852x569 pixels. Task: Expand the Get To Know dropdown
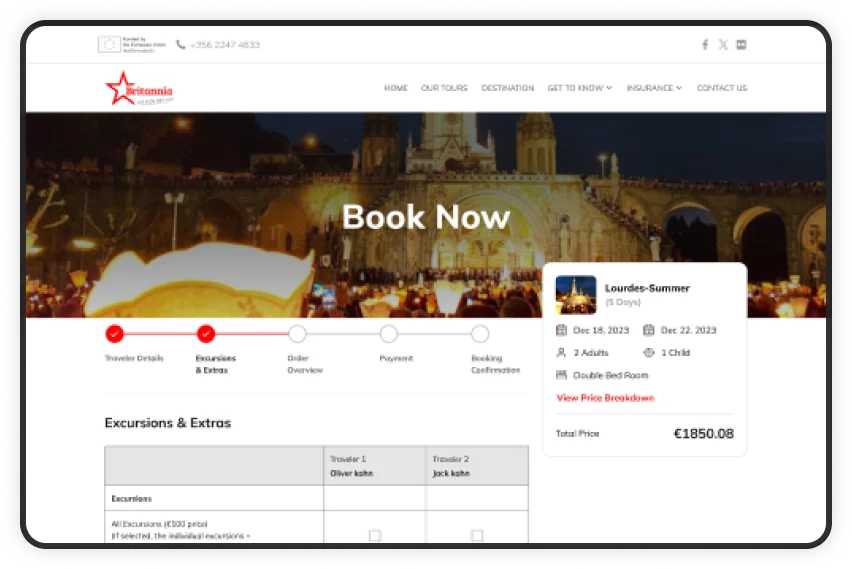[x=579, y=88]
